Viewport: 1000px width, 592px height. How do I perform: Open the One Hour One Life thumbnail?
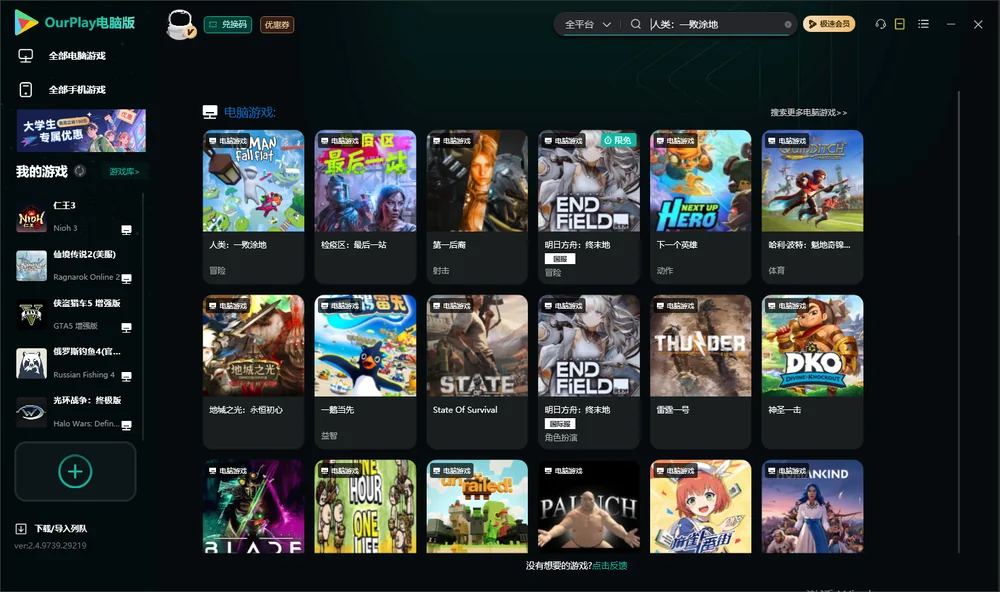(365, 507)
